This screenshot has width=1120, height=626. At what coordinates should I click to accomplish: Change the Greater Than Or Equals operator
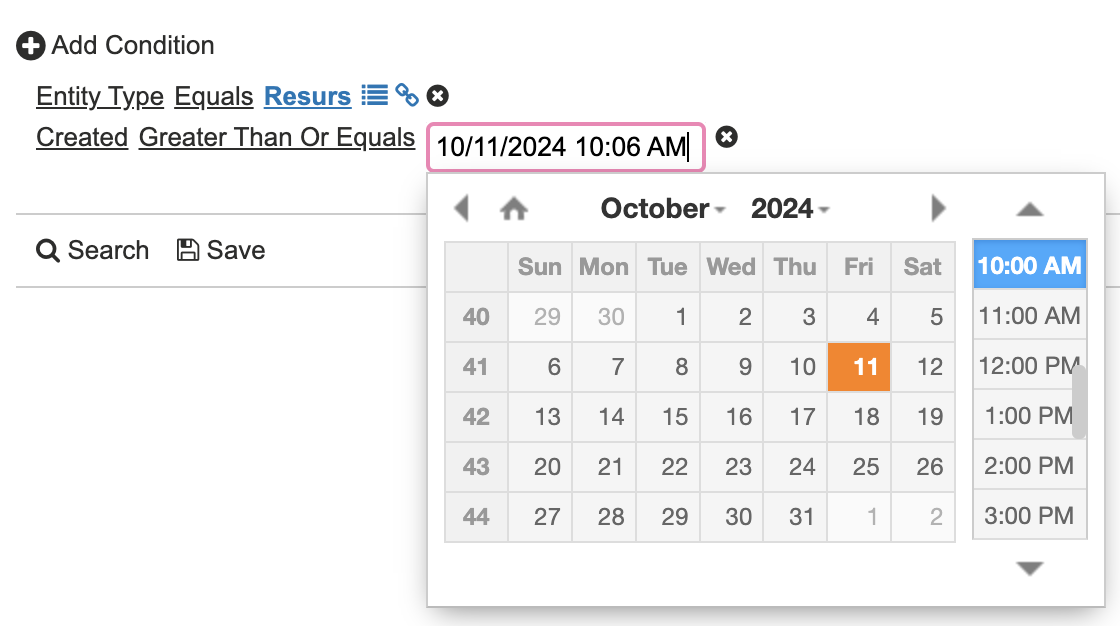click(x=277, y=138)
